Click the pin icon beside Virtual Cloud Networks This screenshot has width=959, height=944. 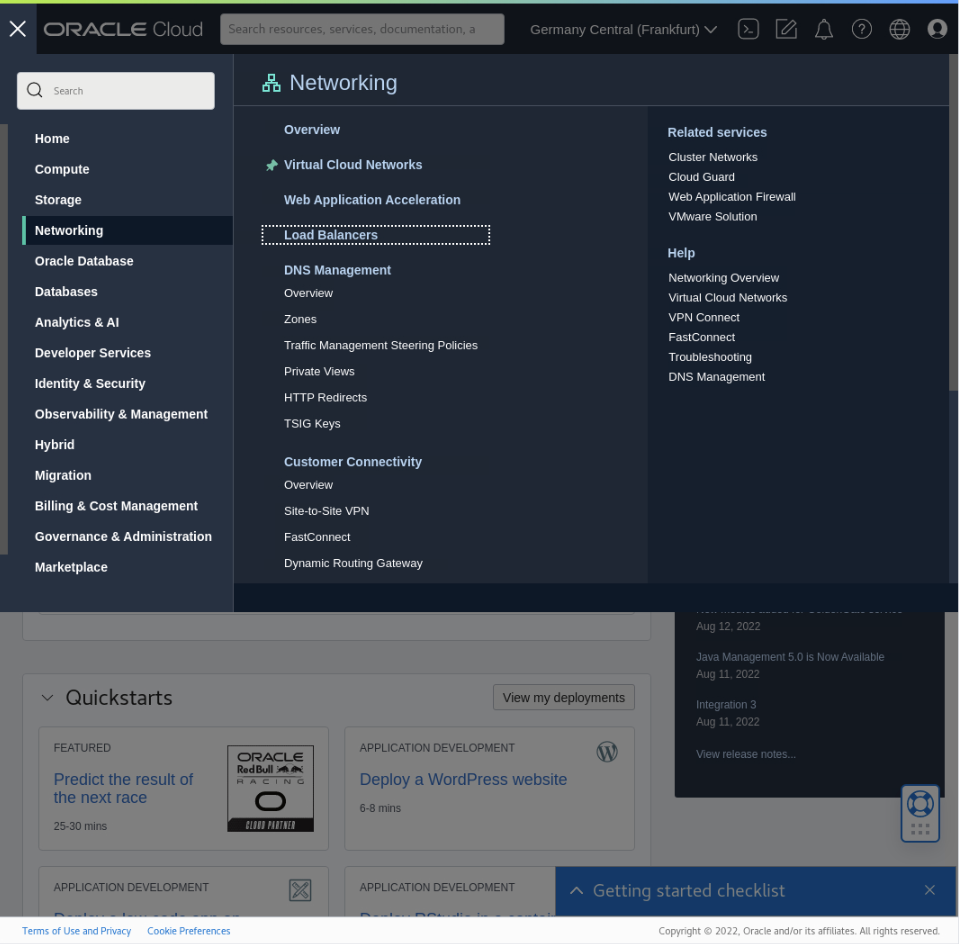272,165
